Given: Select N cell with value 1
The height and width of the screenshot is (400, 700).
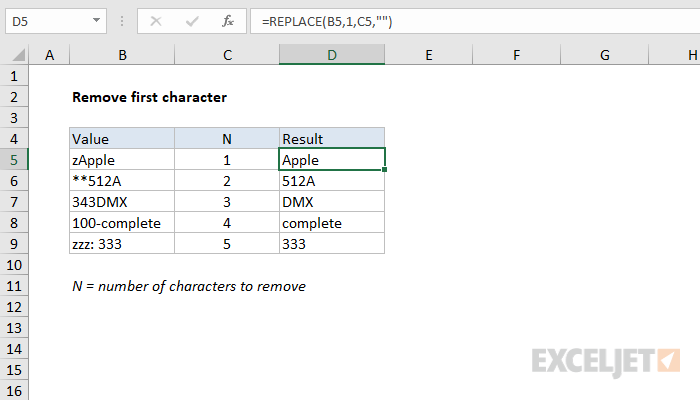Looking at the screenshot, I should pos(227,160).
